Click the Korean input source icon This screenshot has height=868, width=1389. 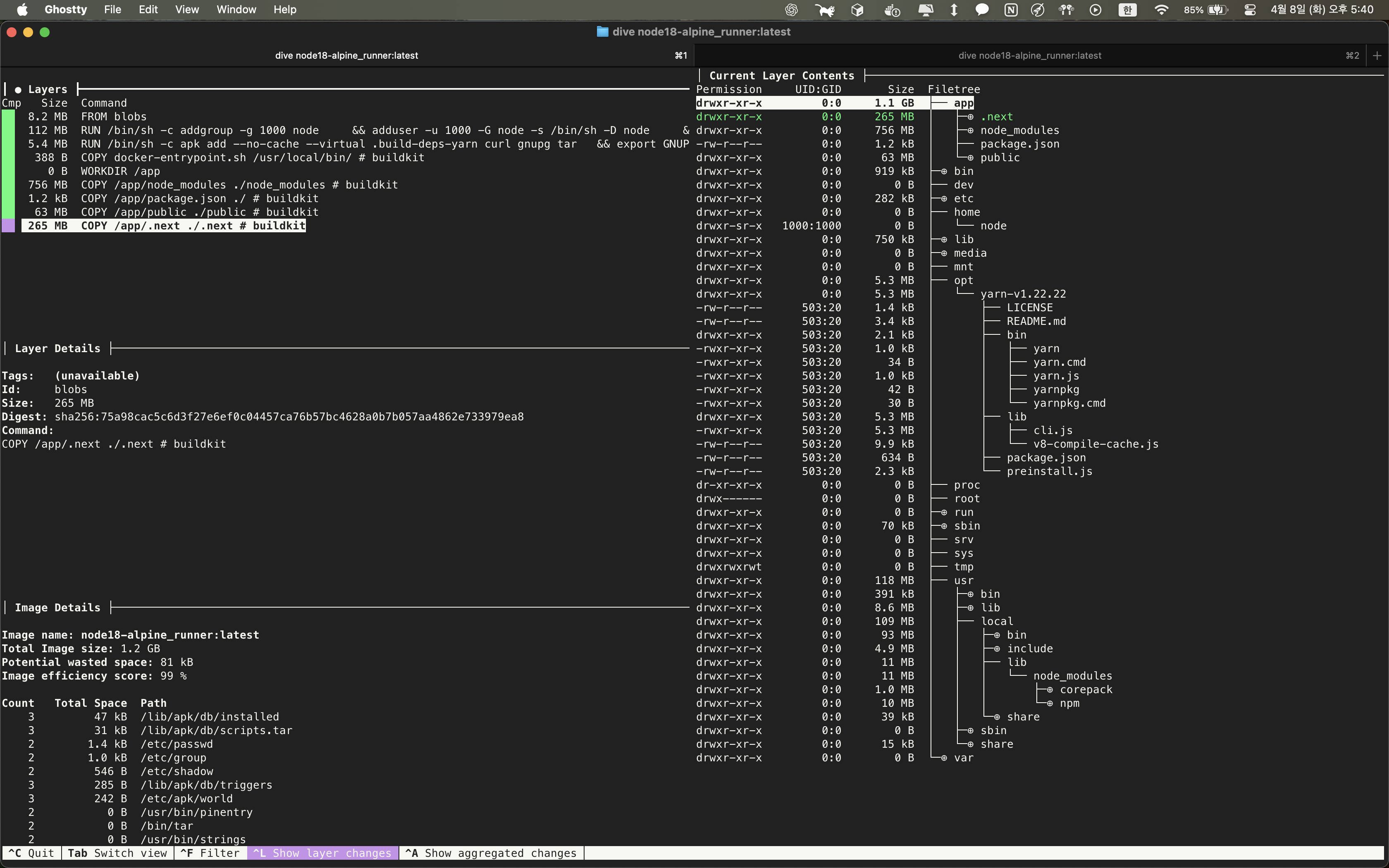[1127, 10]
